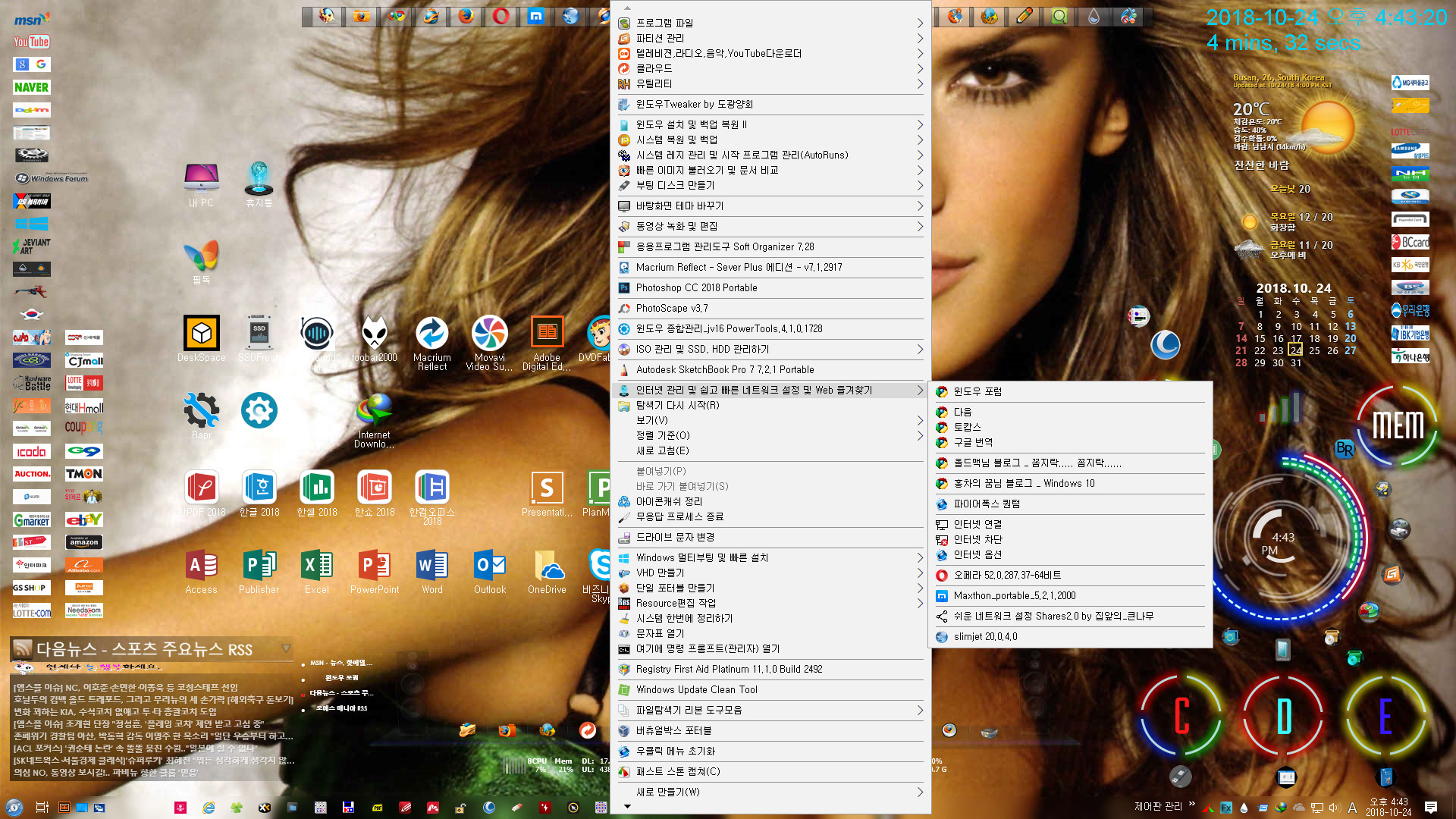
Task: Open 오메스 매니아 RSS feed link
Action: coord(341,708)
